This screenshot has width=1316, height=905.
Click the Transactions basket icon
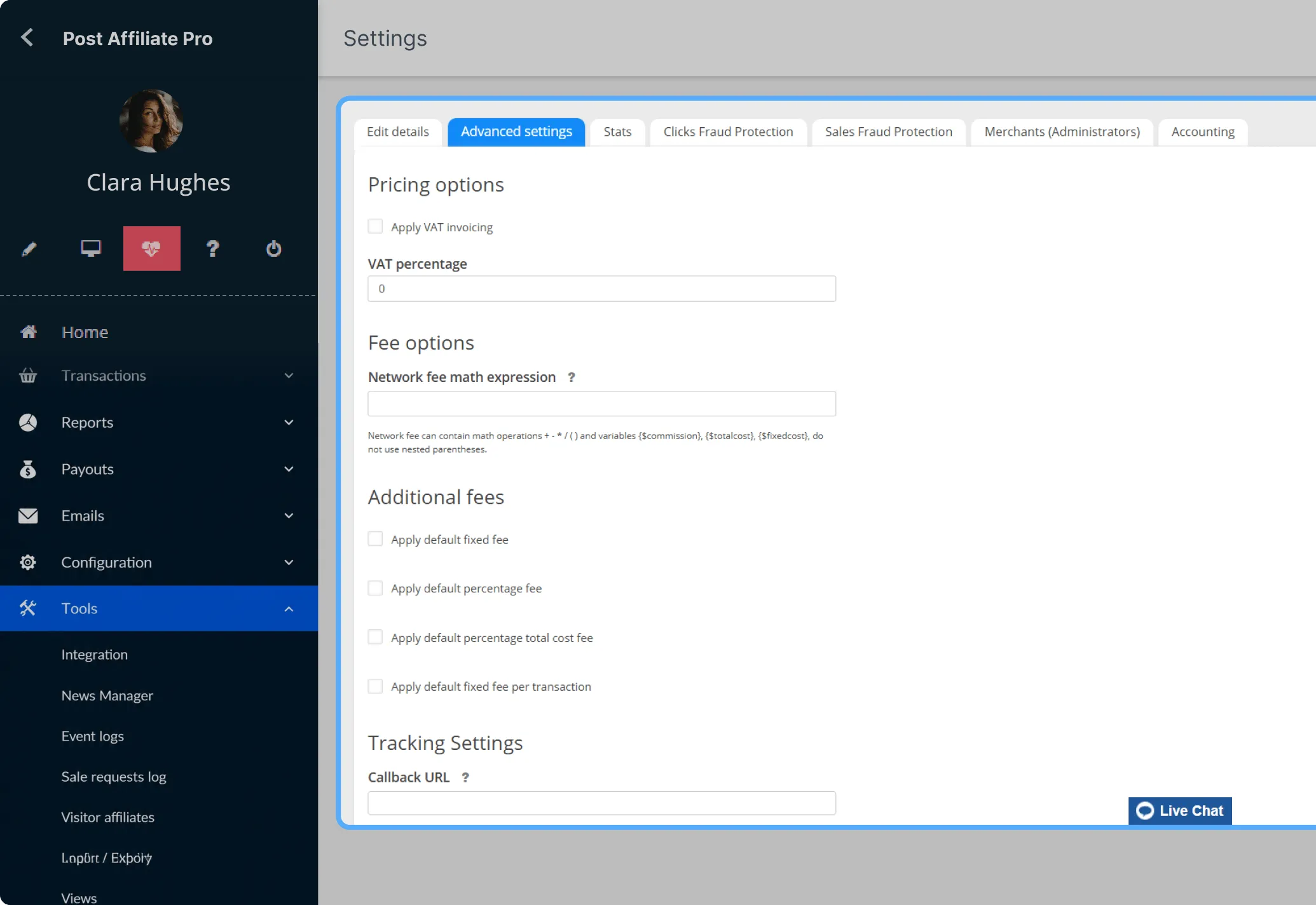click(x=28, y=376)
